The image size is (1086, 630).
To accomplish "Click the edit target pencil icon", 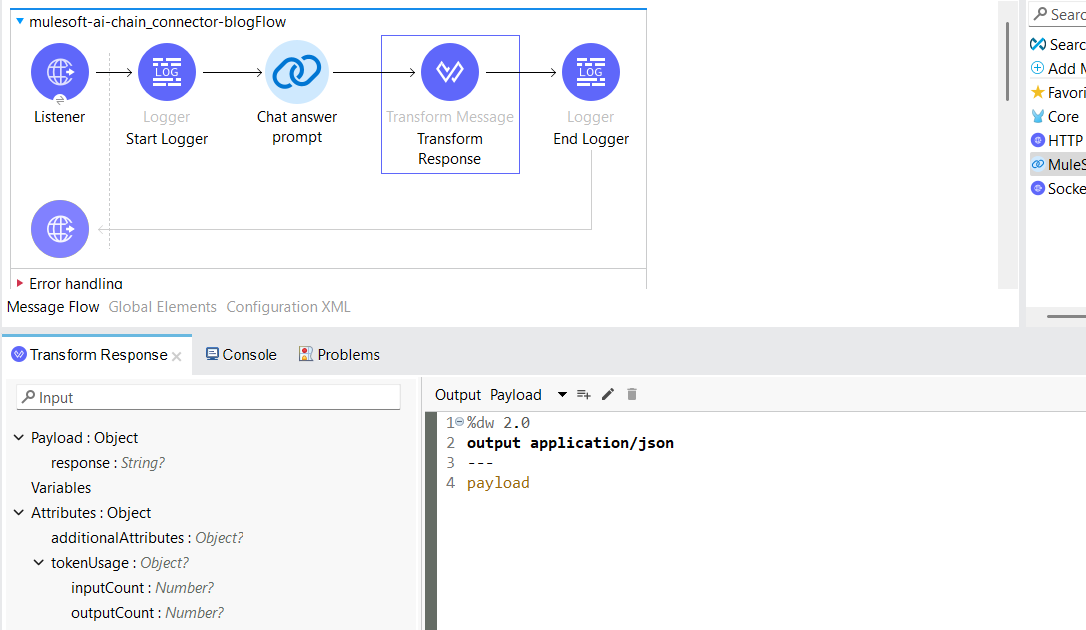I will (608, 395).
